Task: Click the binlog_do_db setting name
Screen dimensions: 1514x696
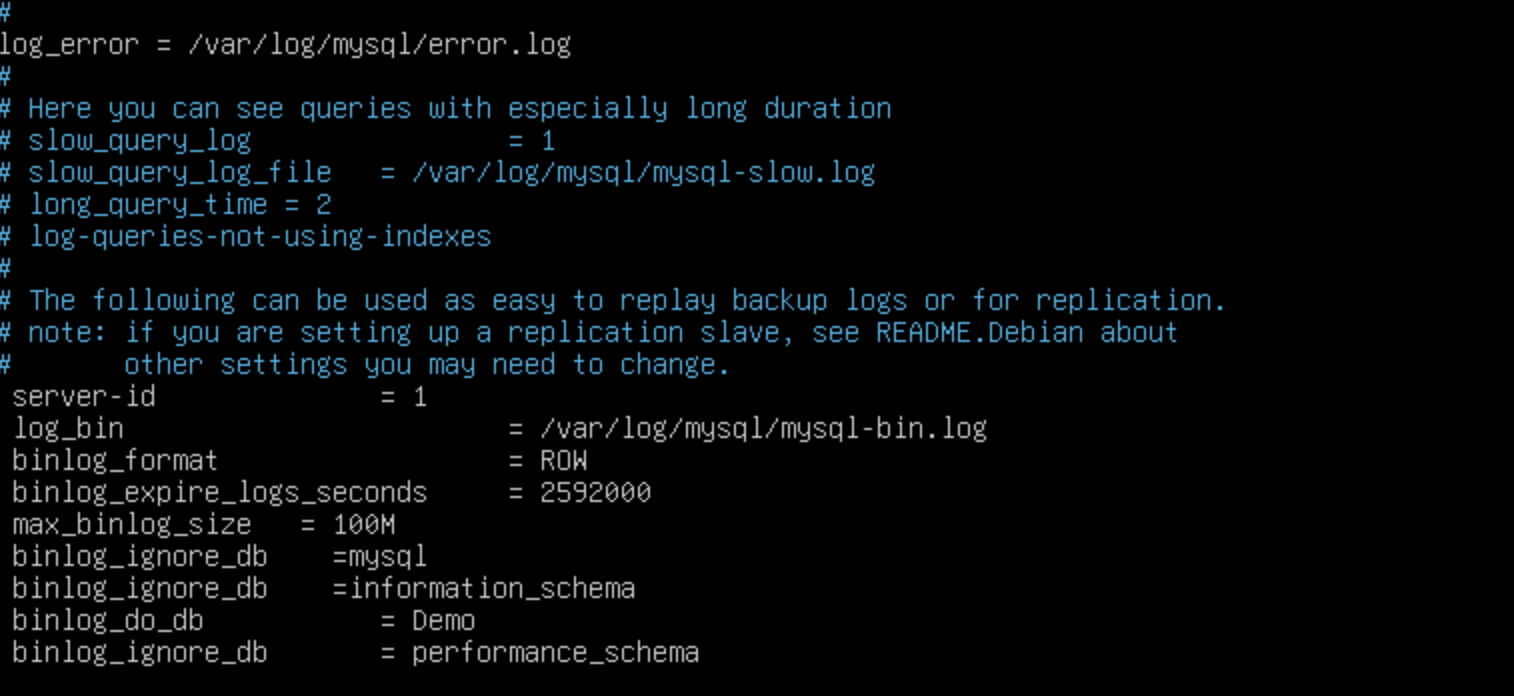Action: point(108,621)
